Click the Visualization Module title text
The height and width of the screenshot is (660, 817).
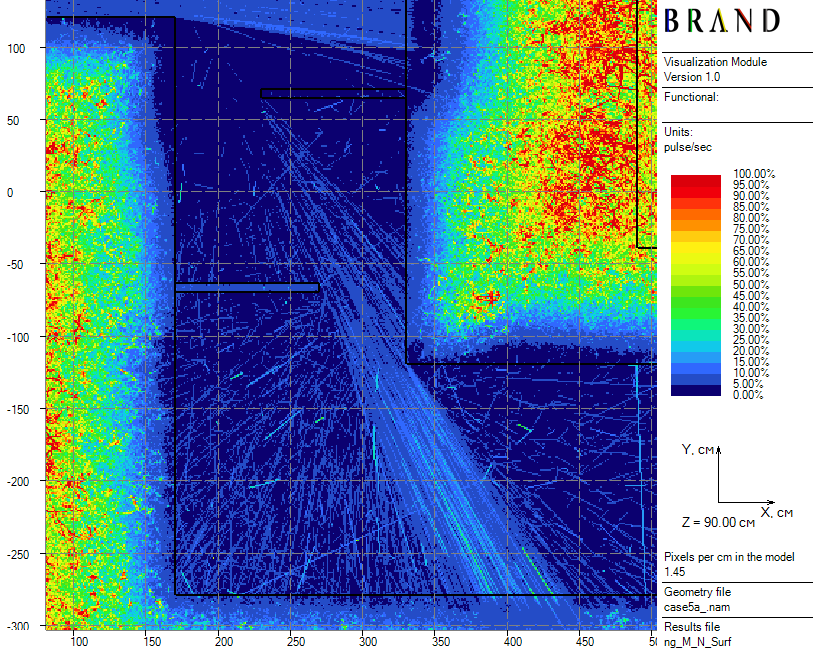coord(715,62)
